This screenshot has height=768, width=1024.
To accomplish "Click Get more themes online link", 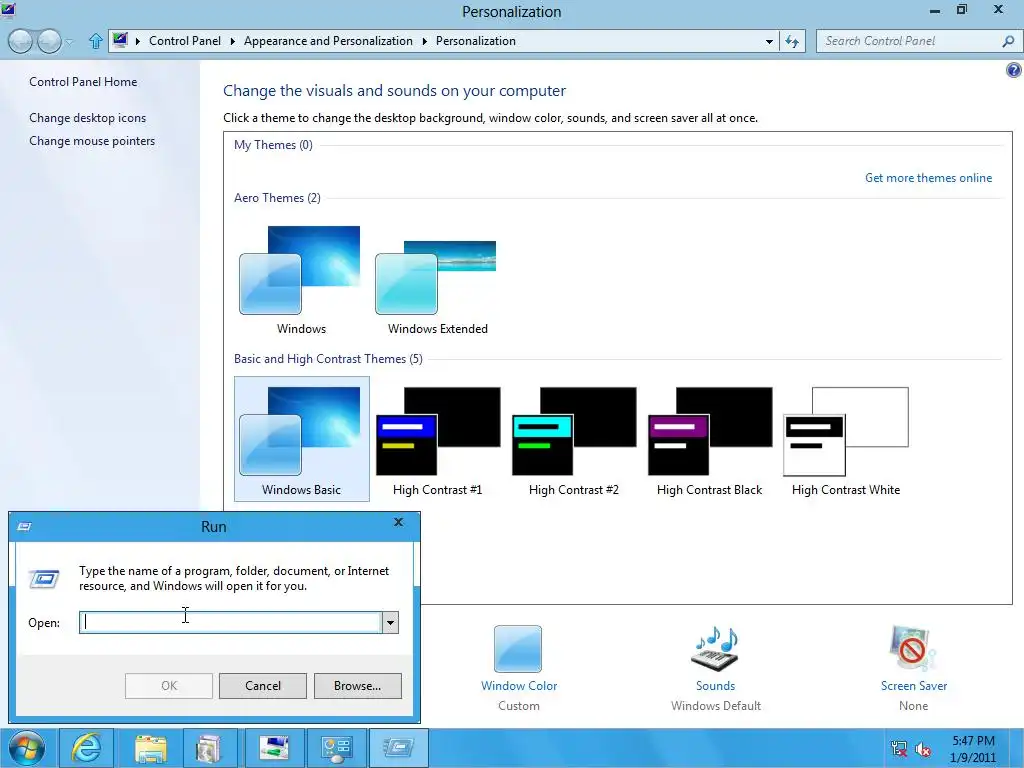I will 928,178.
